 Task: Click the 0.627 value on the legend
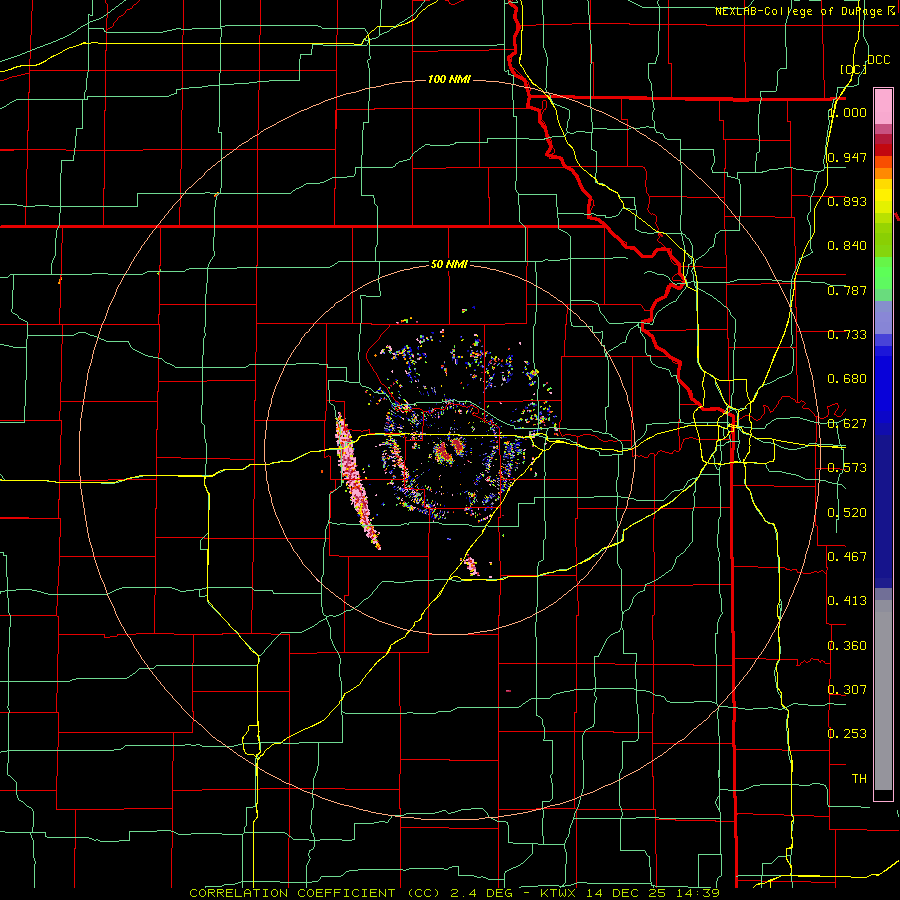coord(847,424)
